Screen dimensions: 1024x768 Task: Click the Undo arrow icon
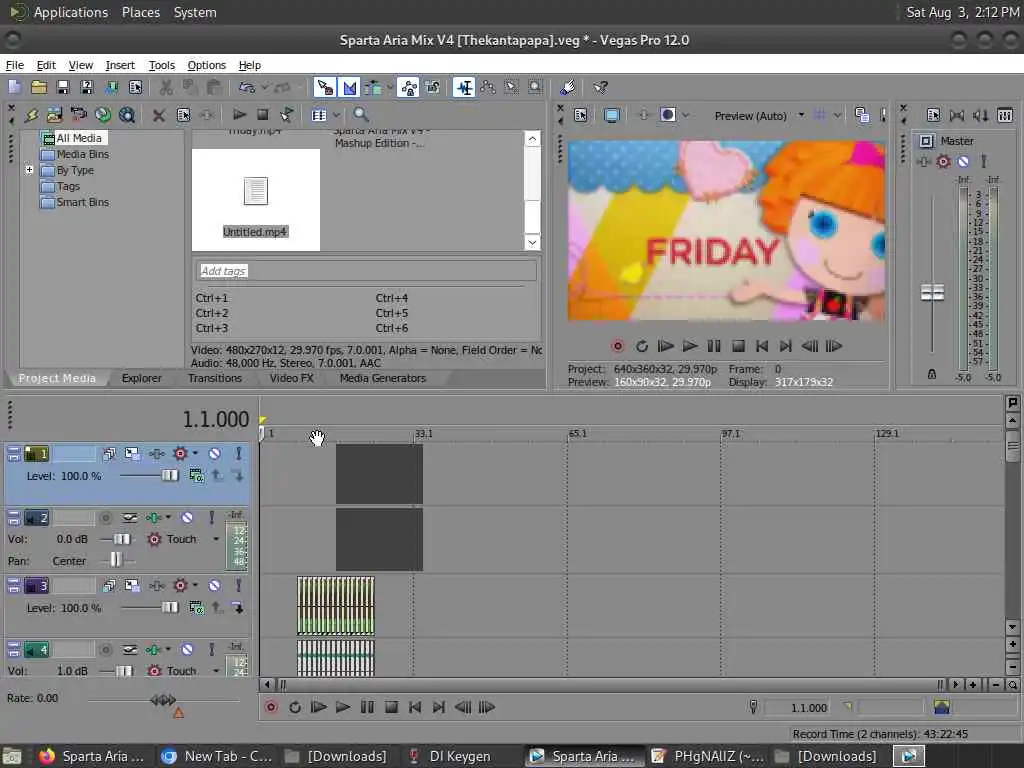246,87
